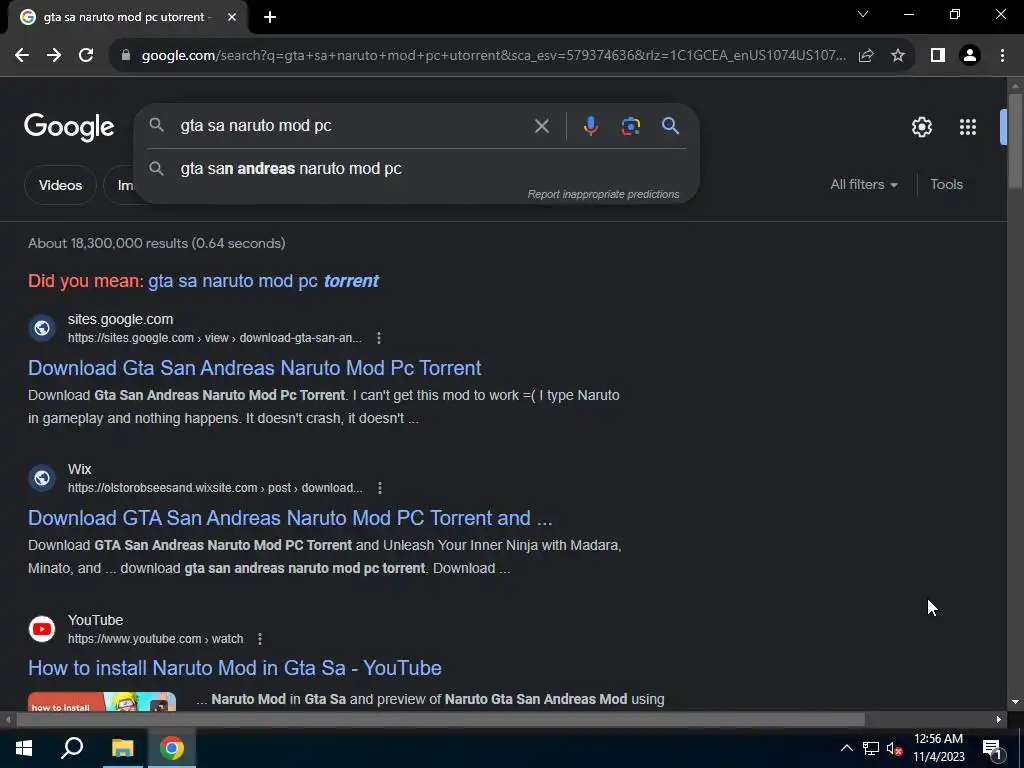The image size is (1024, 768).
Task: Open more options for Wix result
Action: pos(380,488)
